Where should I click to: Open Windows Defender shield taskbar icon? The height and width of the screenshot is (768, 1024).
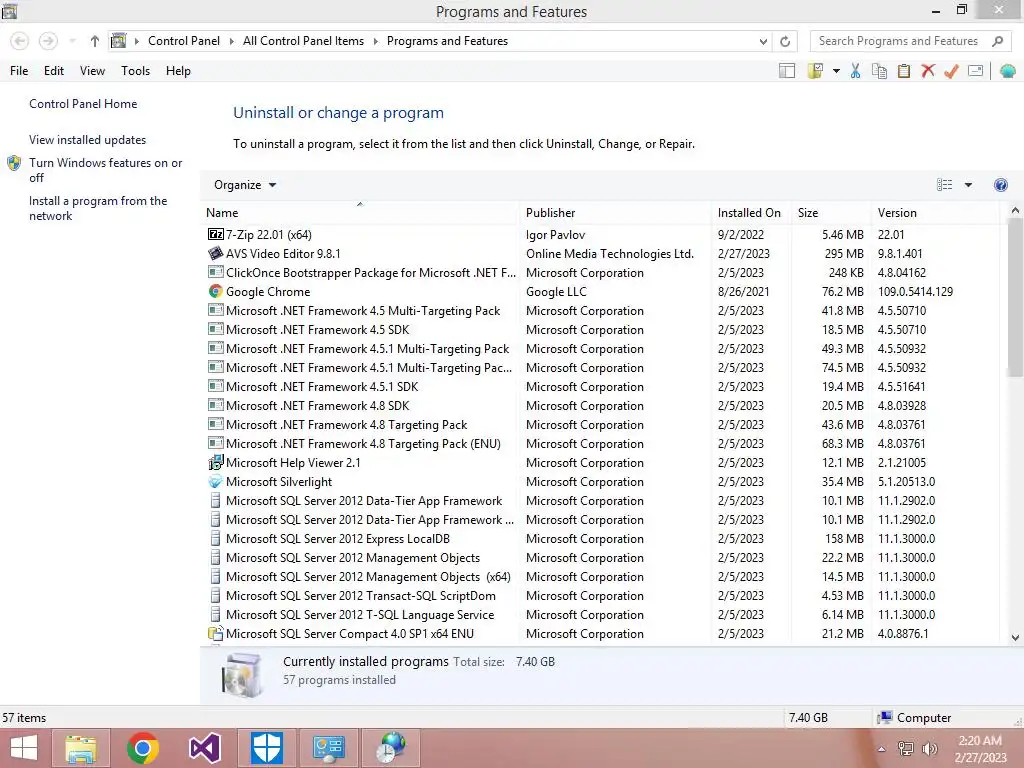pos(266,748)
